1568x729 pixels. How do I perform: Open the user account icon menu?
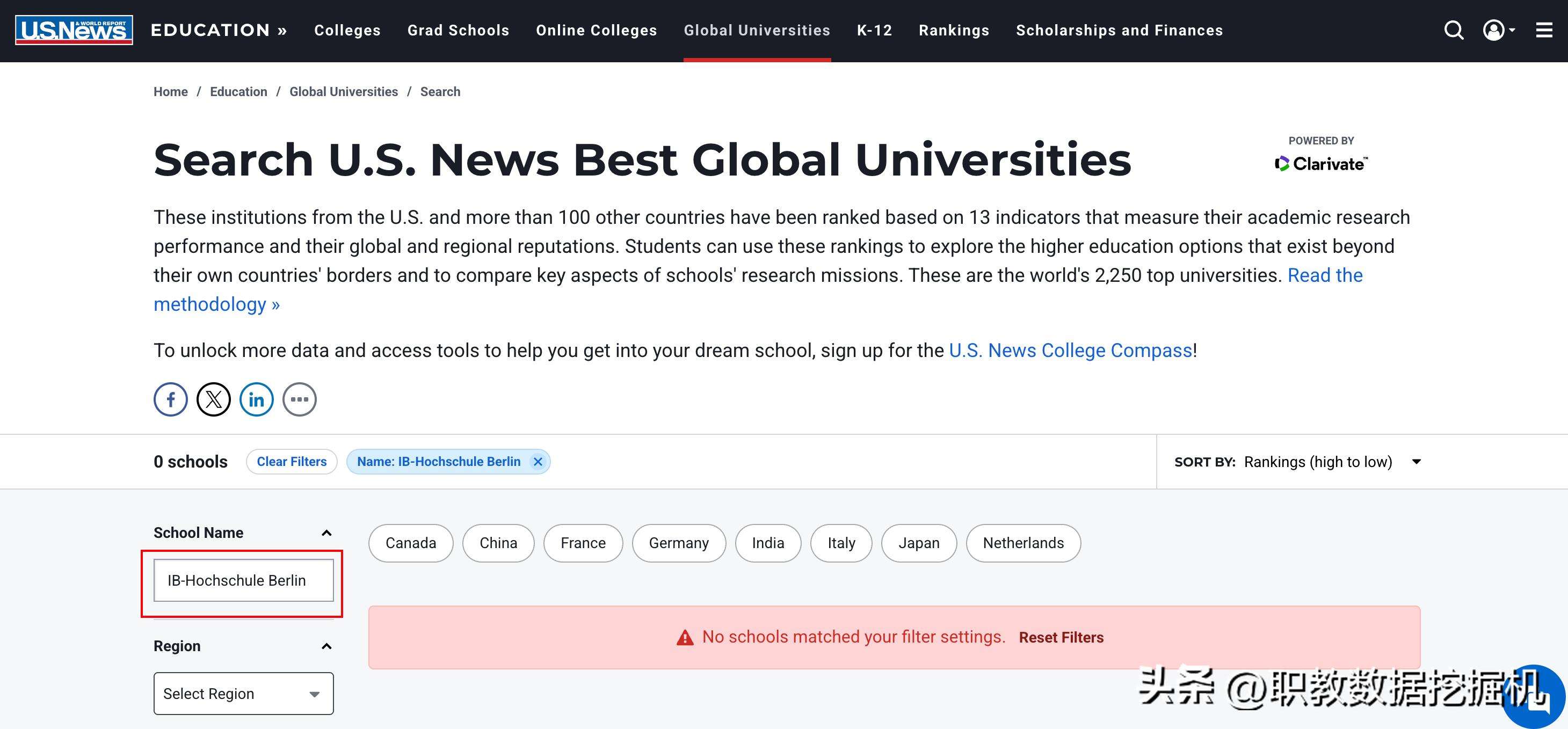coord(1499,30)
